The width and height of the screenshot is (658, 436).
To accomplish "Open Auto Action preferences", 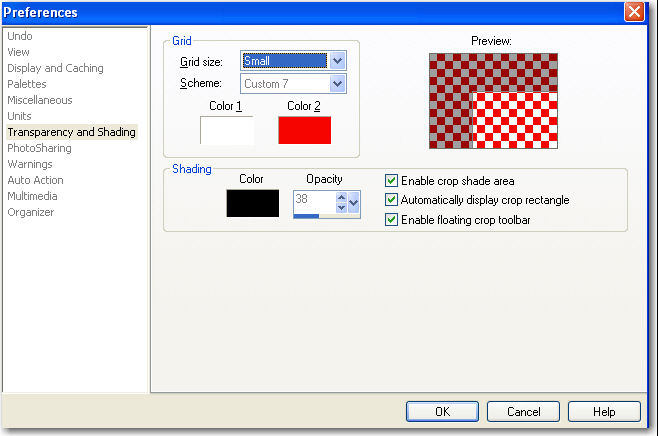I will click(36, 180).
